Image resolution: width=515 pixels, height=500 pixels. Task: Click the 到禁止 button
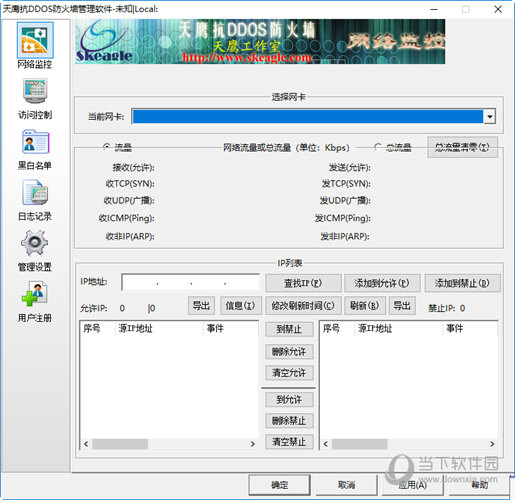click(x=289, y=329)
